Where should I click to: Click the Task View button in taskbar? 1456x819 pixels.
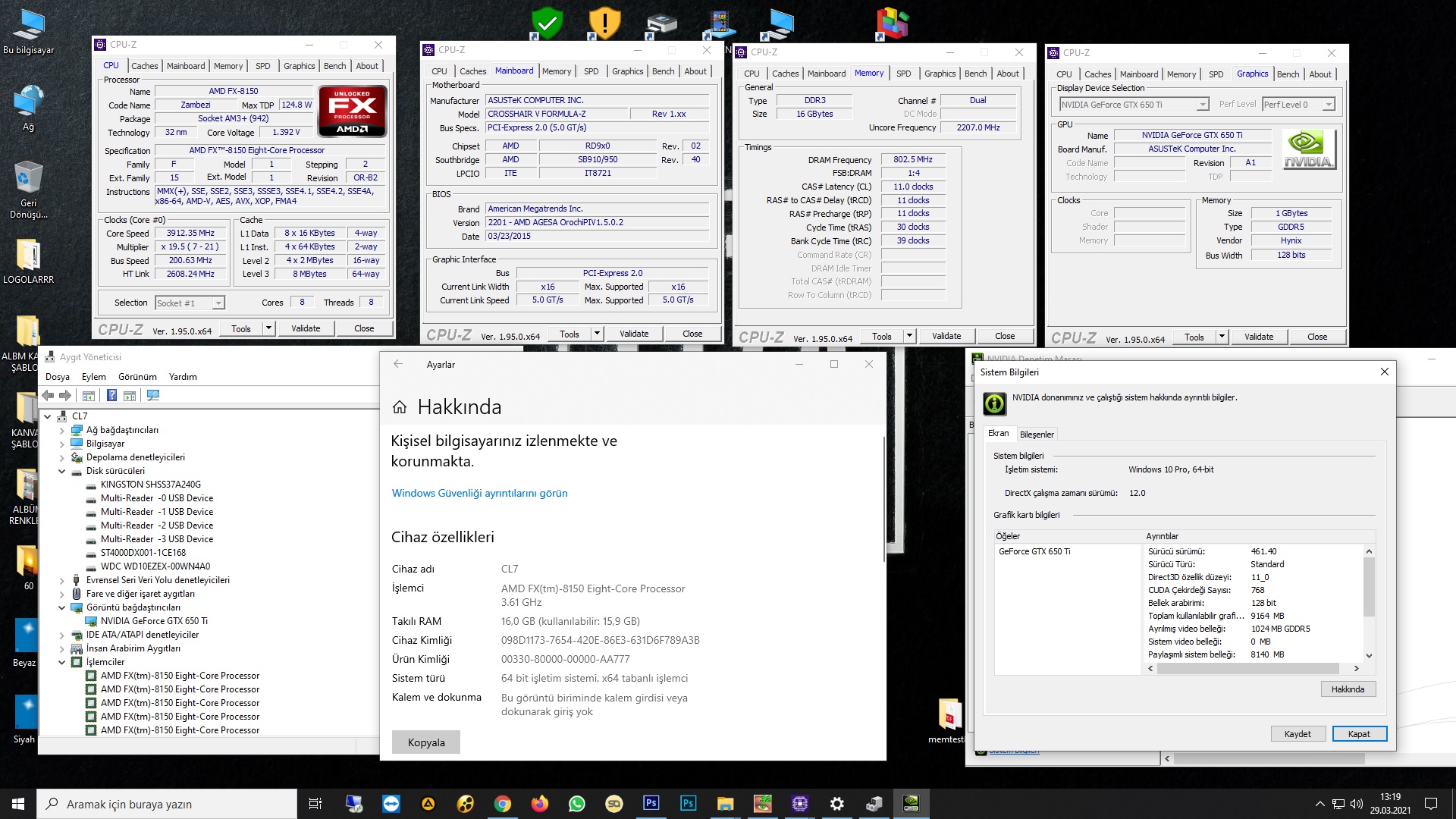pyautogui.click(x=315, y=804)
